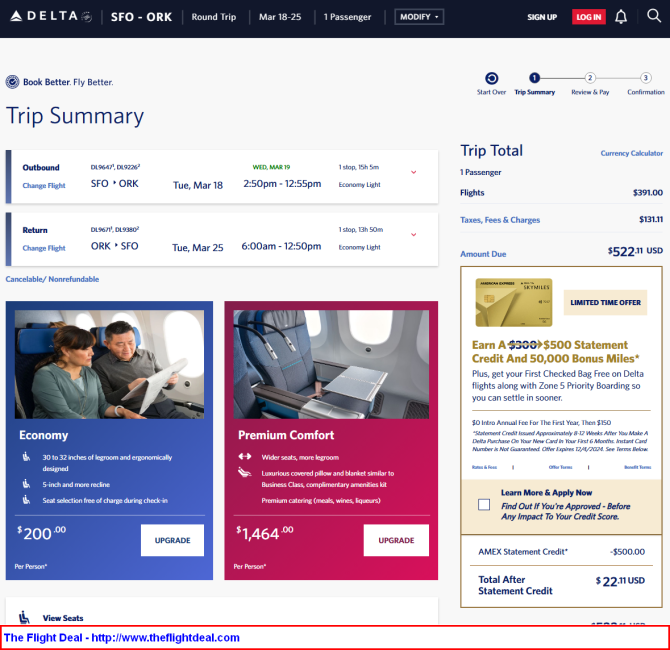Click the SIGN UP menu item
Image resolution: width=670 pixels, height=650 pixels.
(542, 17)
